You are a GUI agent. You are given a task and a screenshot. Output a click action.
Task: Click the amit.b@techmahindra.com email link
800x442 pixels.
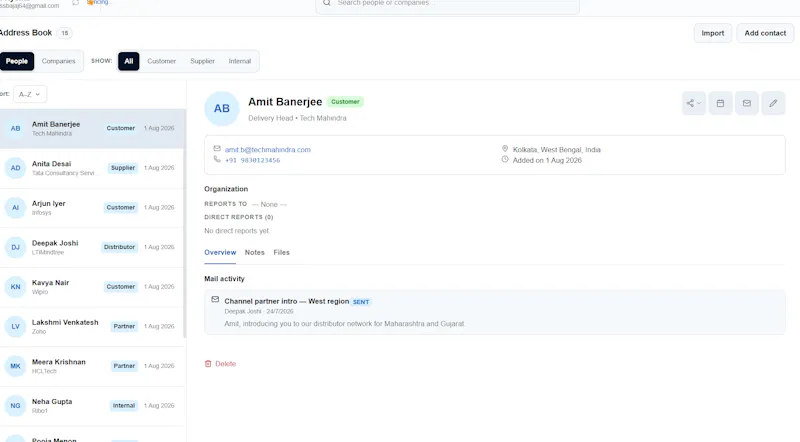pyautogui.click(x=267, y=150)
